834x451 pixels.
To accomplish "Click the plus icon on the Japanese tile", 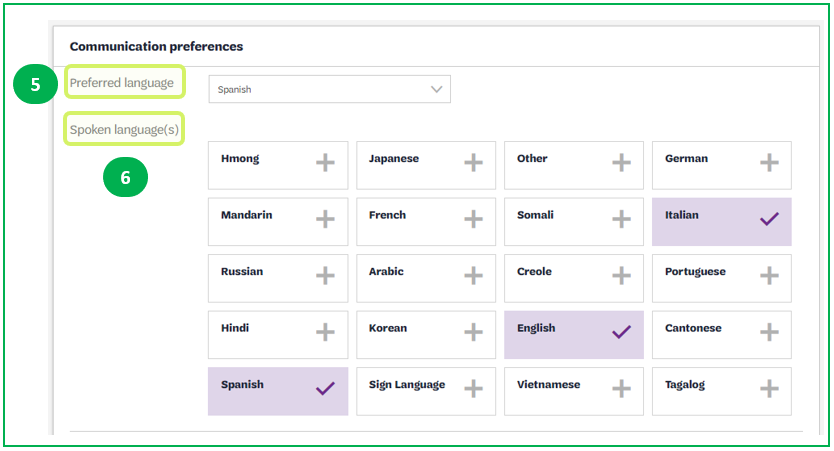I will pyautogui.click(x=473, y=163).
